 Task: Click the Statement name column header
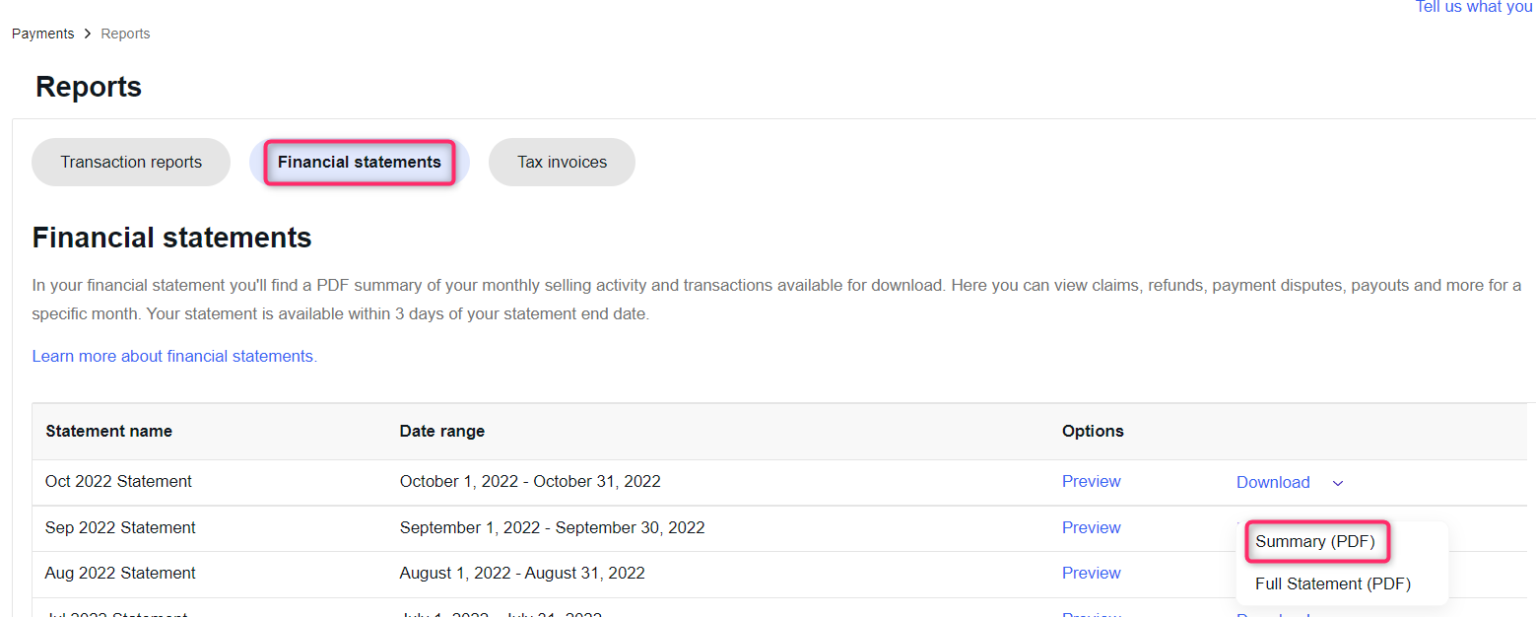pos(108,431)
